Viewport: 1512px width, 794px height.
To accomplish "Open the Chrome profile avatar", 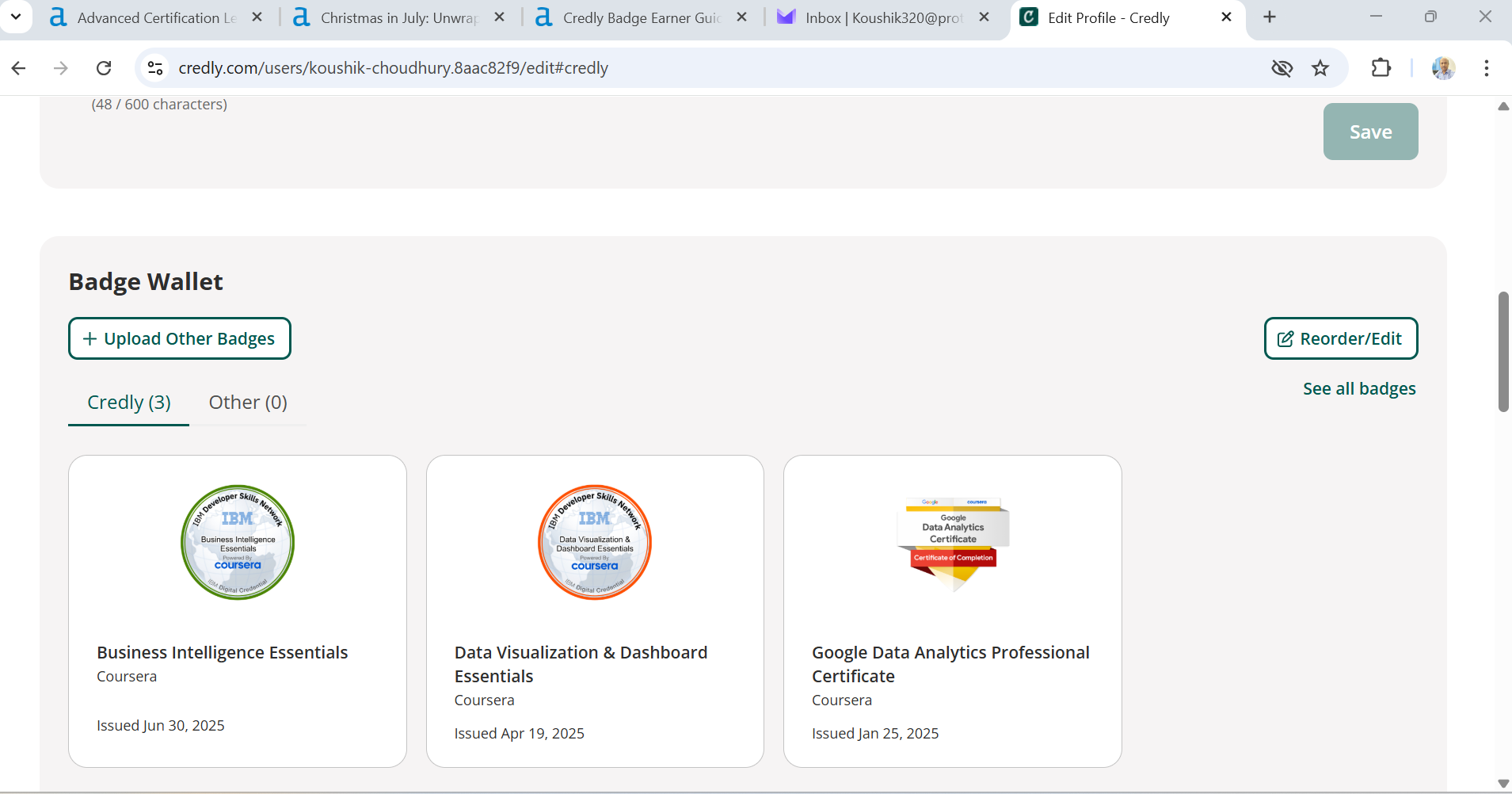I will click(1444, 68).
